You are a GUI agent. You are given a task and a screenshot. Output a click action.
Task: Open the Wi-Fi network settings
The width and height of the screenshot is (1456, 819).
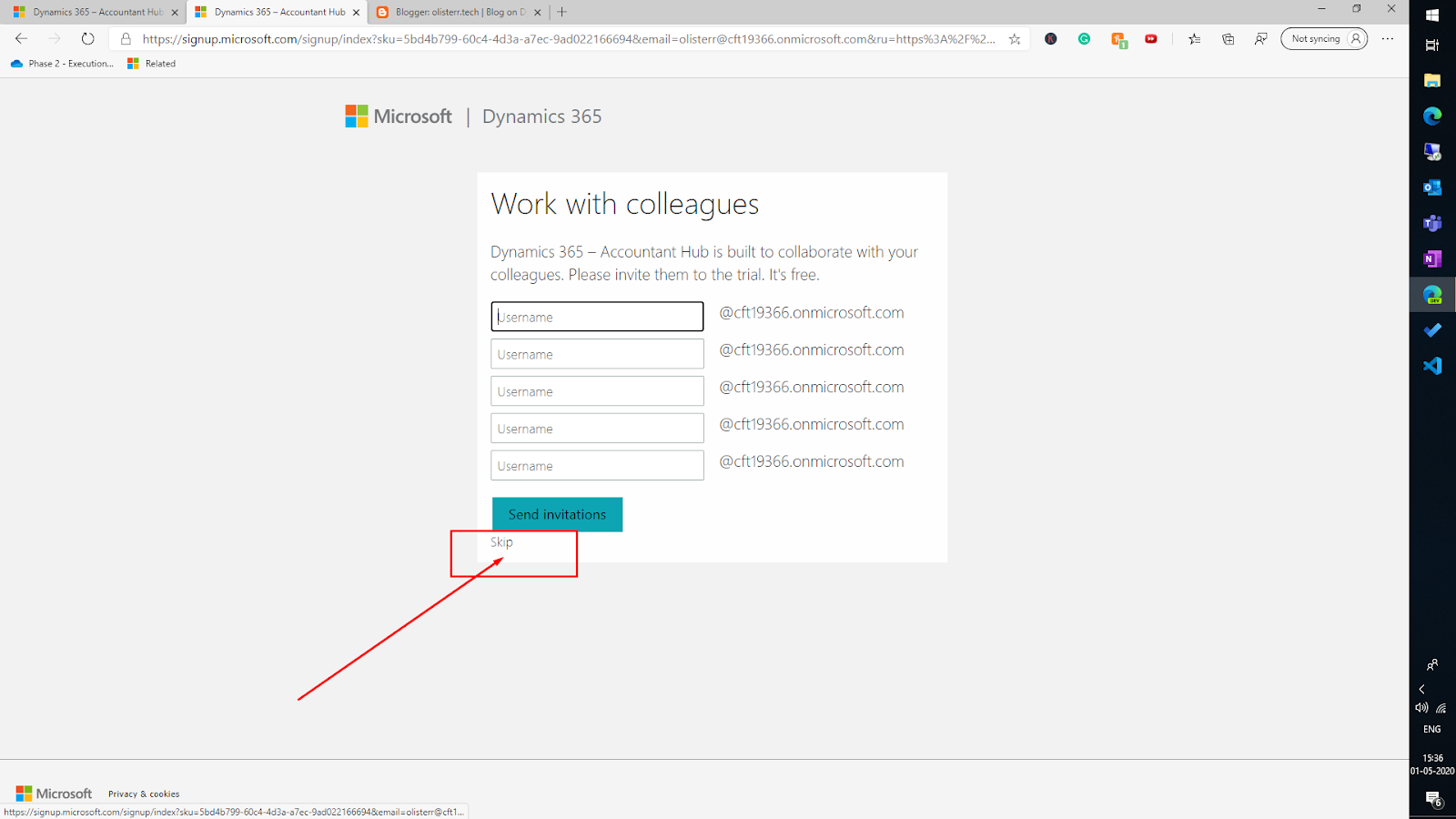(1441, 708)
